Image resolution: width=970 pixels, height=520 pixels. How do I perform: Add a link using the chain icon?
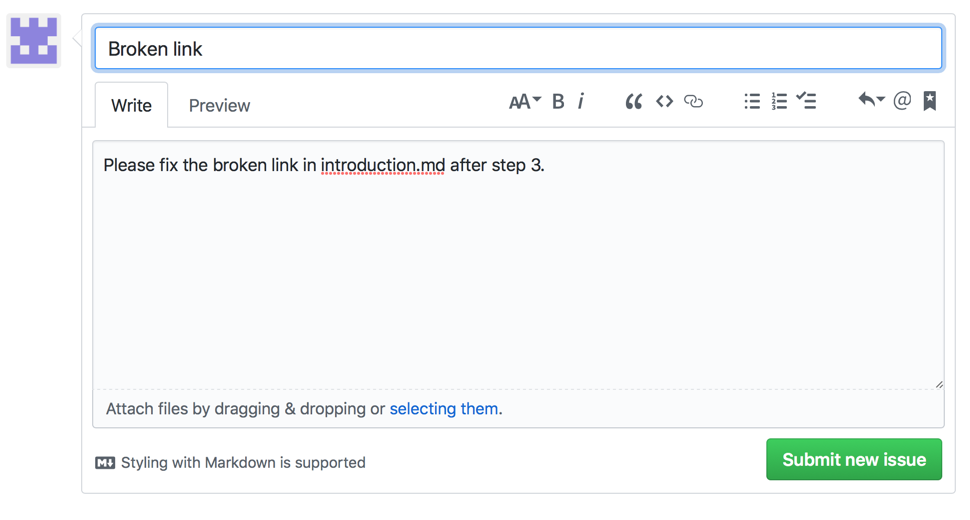[693, 101]
